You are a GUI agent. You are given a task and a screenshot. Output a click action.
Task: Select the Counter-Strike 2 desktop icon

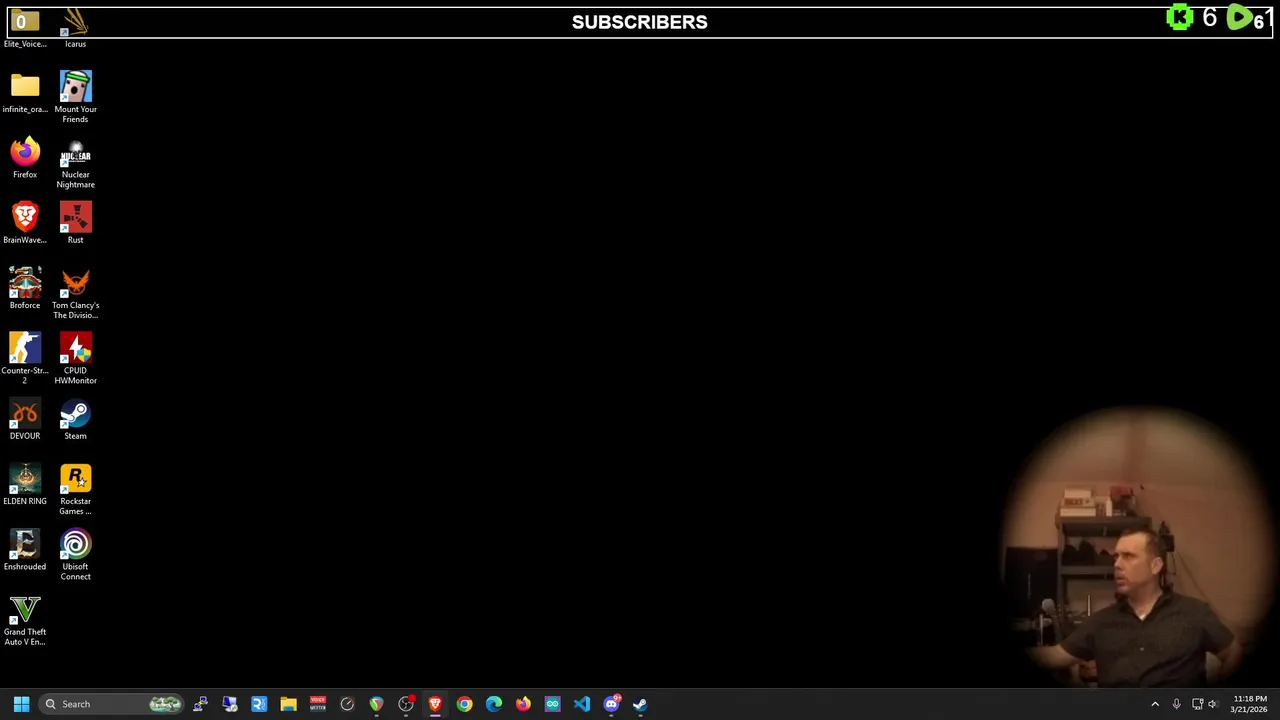[25, 358]
